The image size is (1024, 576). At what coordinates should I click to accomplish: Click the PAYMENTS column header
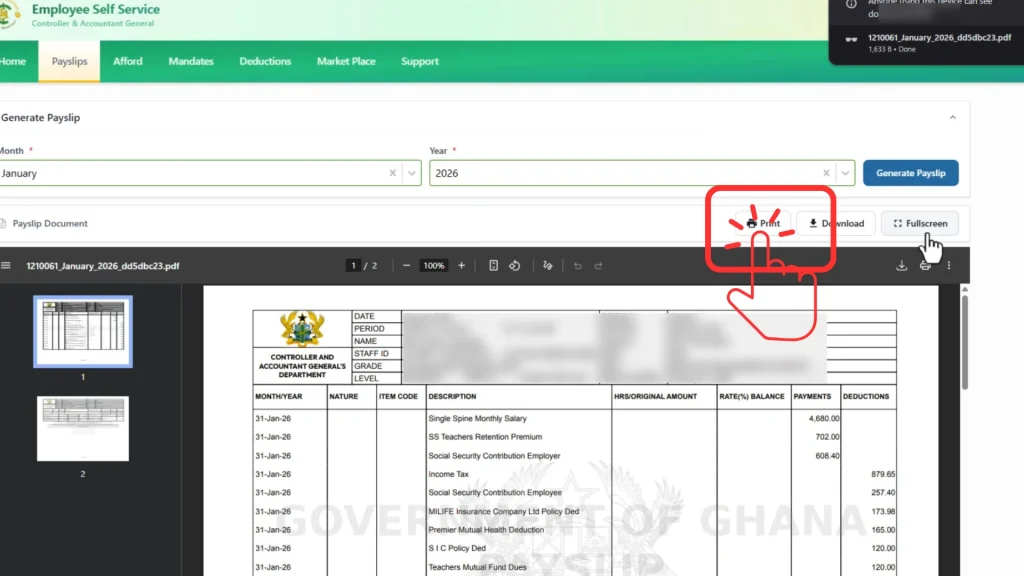(x=812, y=396)
